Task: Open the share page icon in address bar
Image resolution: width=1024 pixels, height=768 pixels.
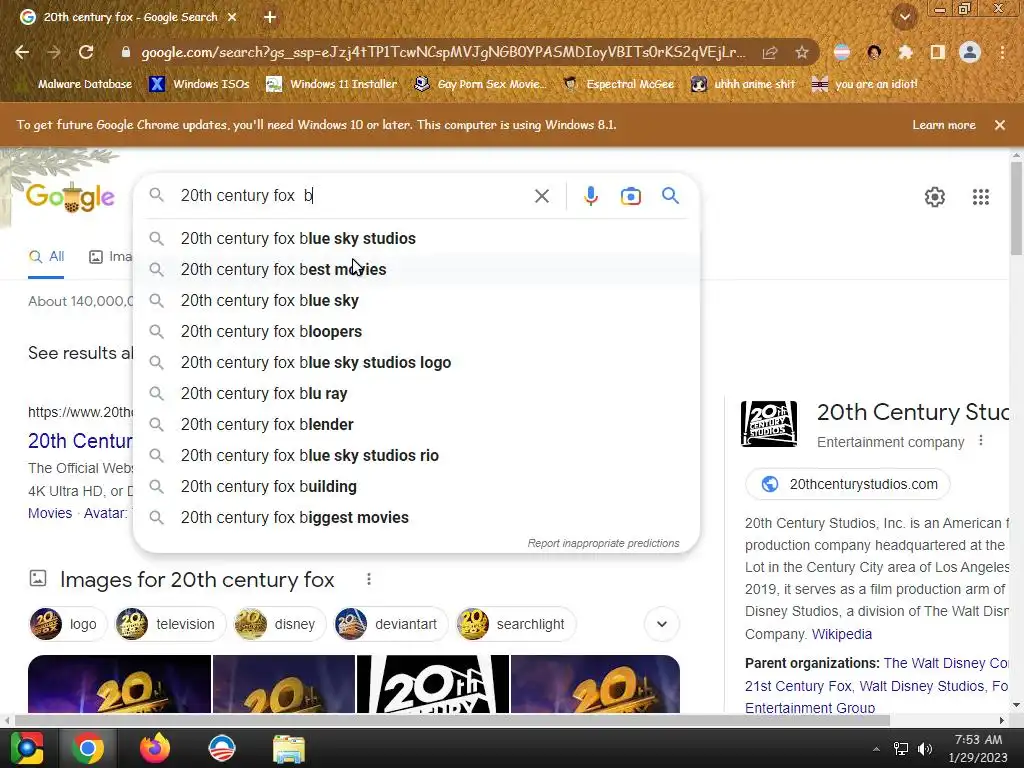Action: point(770,52)
